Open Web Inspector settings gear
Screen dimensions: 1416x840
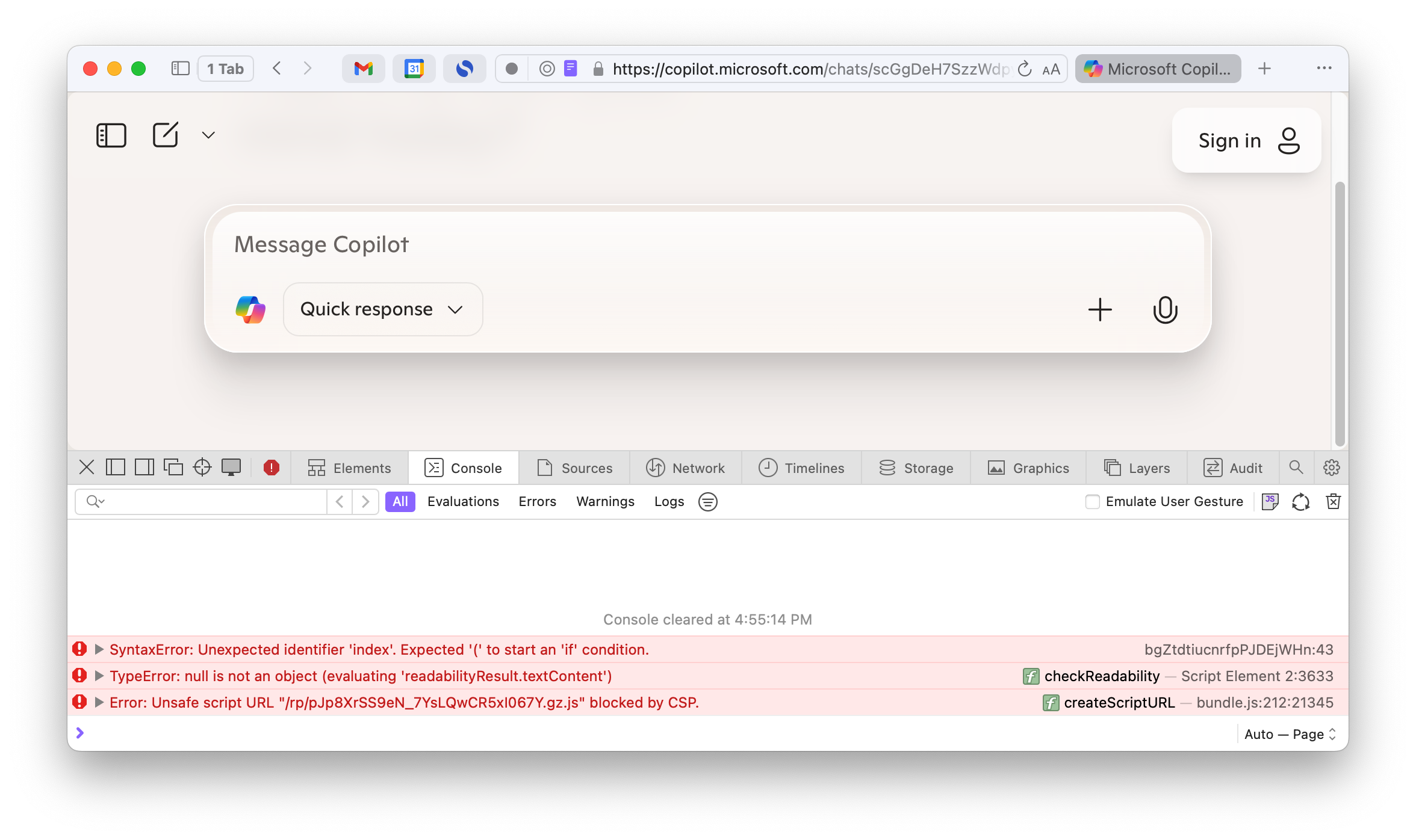point(1331,468)
